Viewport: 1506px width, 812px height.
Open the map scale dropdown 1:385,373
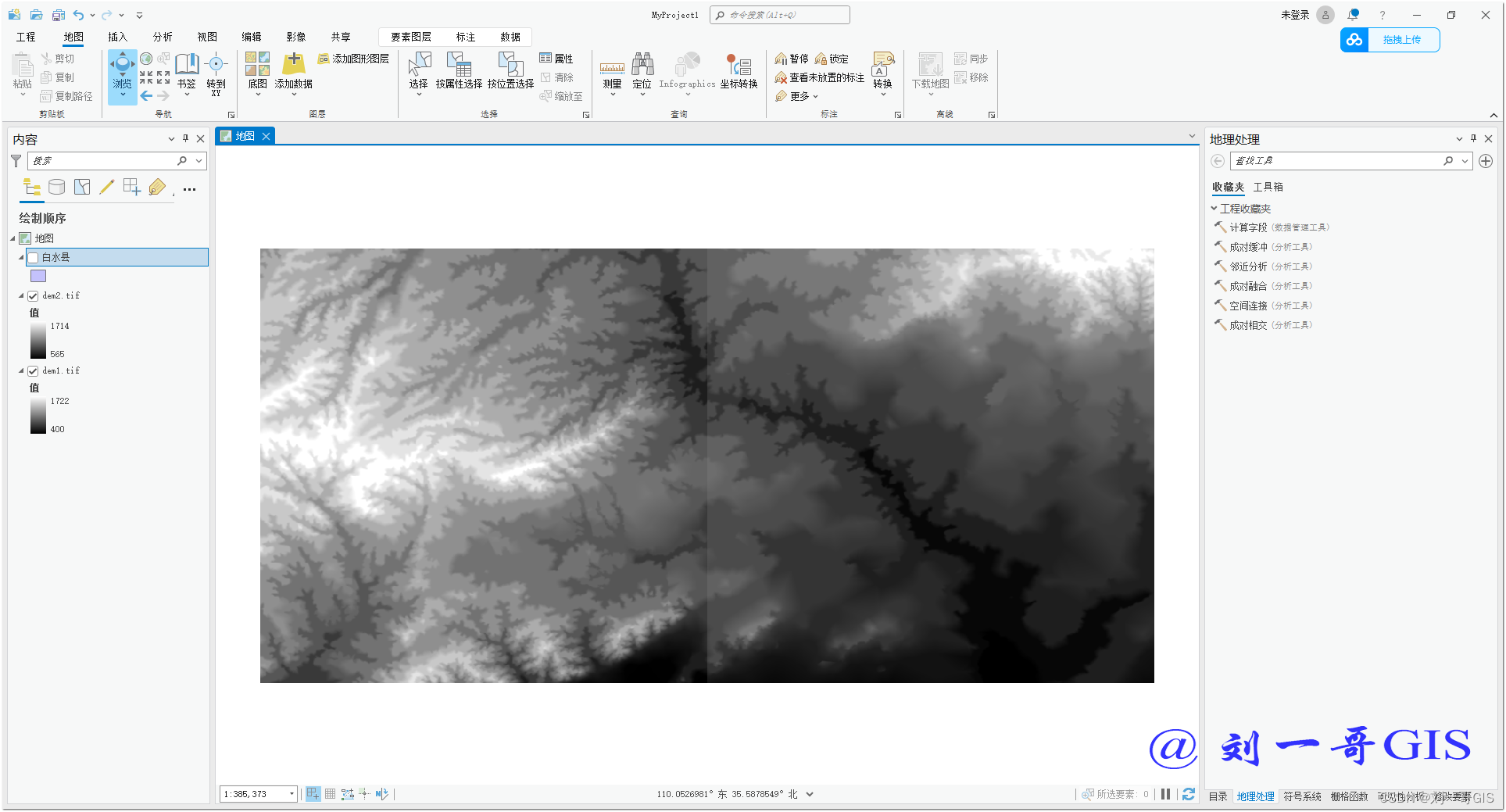pos(292,794)
